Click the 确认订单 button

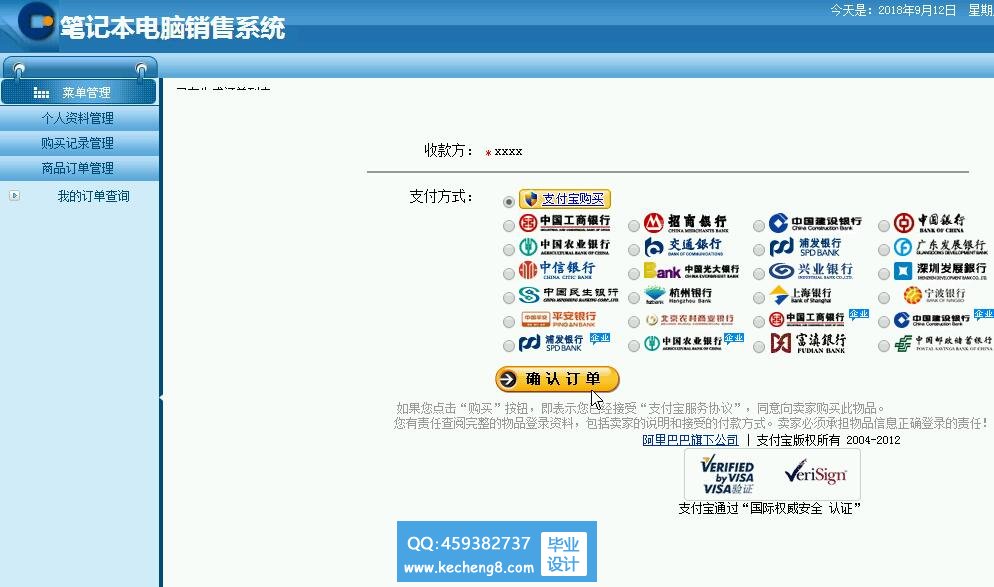tap(557, 379)
